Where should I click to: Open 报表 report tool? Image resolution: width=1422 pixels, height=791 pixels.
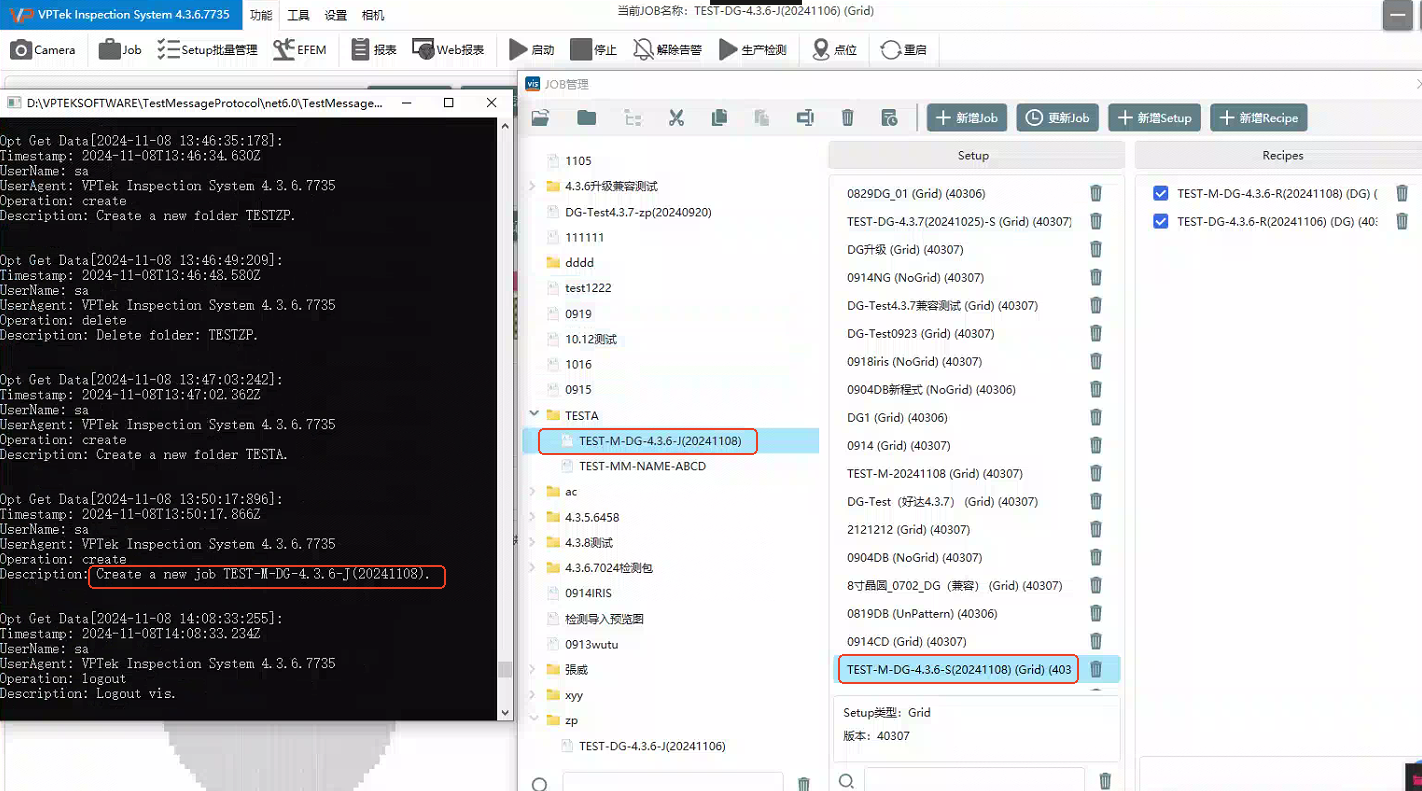pyautogui.click(x=374, y=49)
